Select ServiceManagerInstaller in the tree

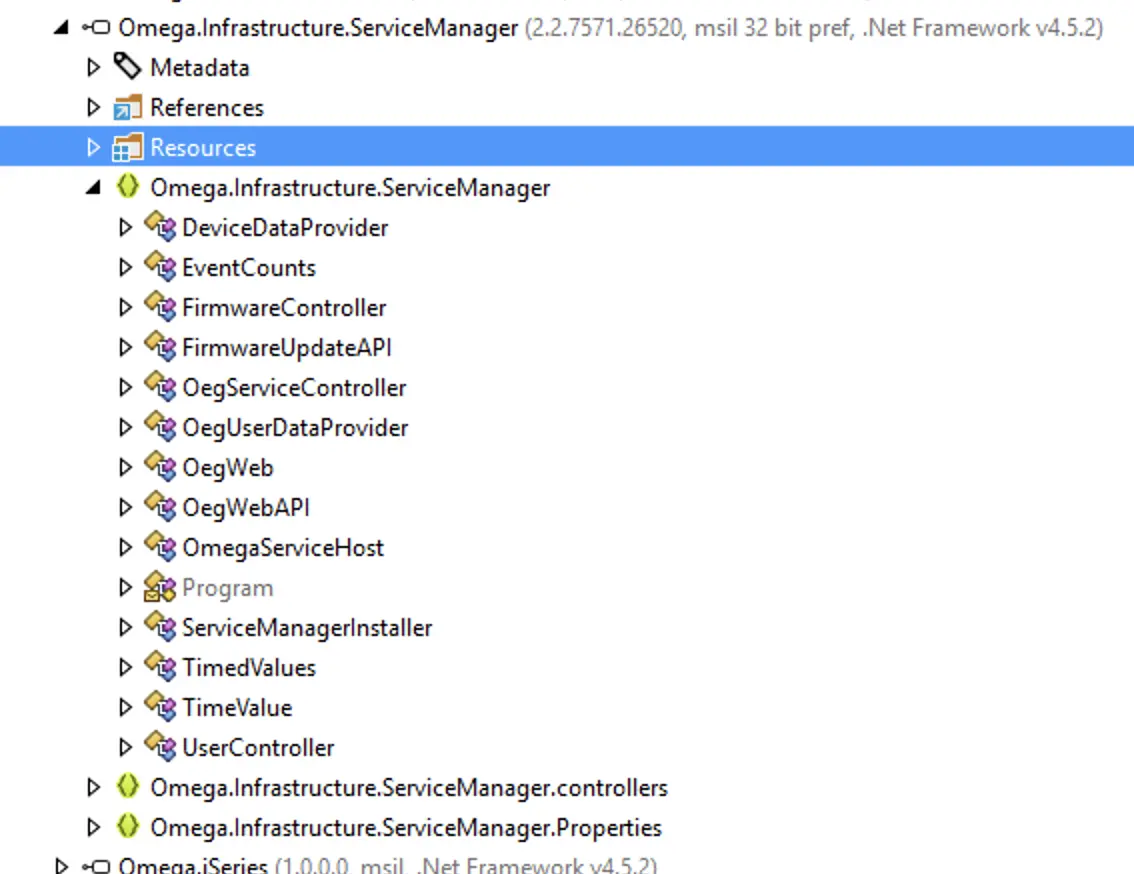(306, 628)
